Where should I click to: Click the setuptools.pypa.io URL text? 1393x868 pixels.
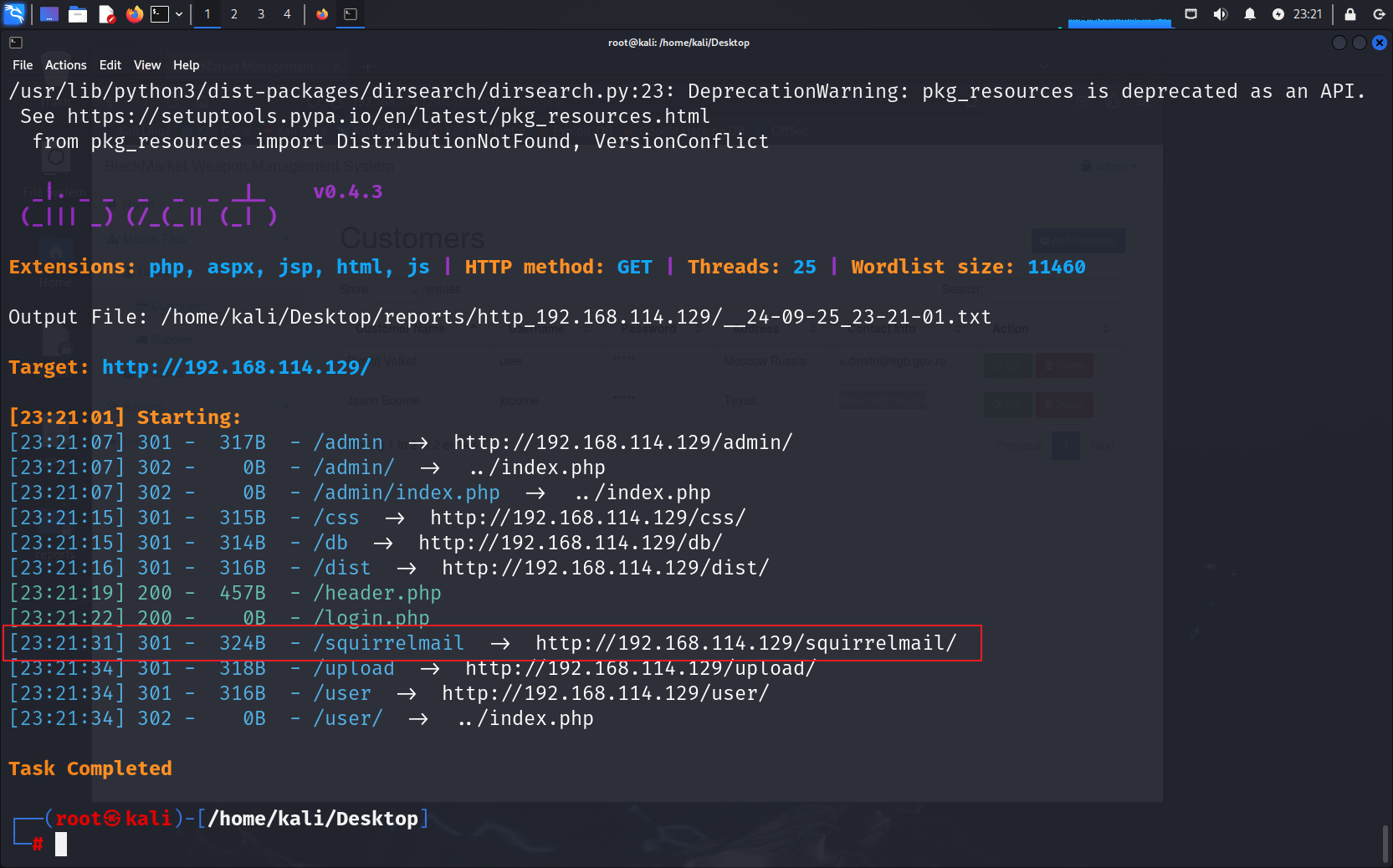[389, 116]
